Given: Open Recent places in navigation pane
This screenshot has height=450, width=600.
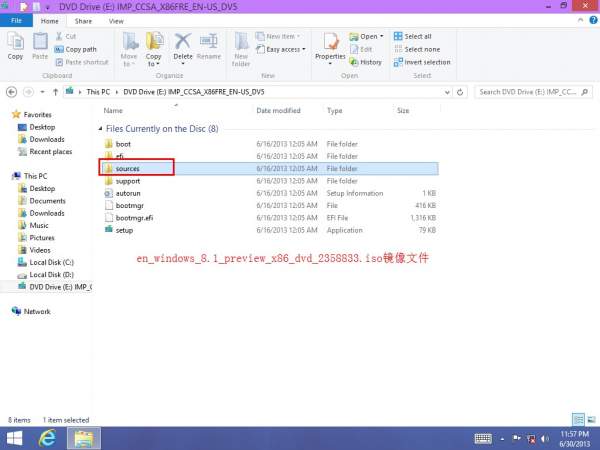Looking at the screenshot, I should coord(51,152).
